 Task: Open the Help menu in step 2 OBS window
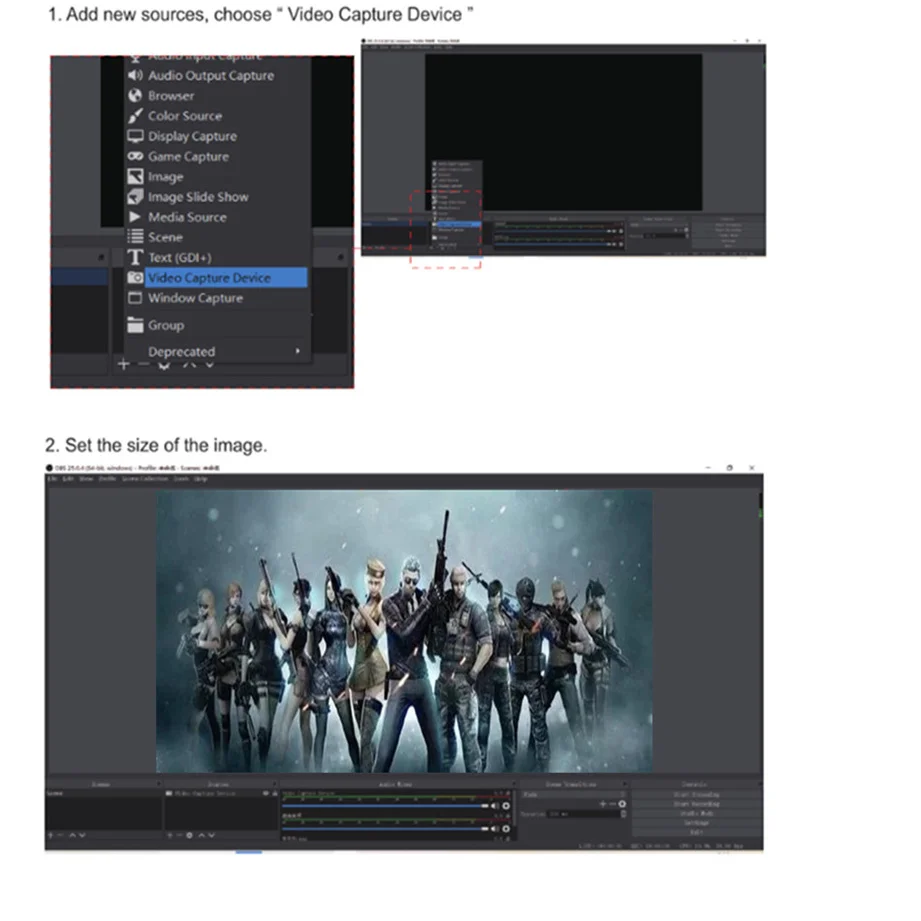pos(200,479)
